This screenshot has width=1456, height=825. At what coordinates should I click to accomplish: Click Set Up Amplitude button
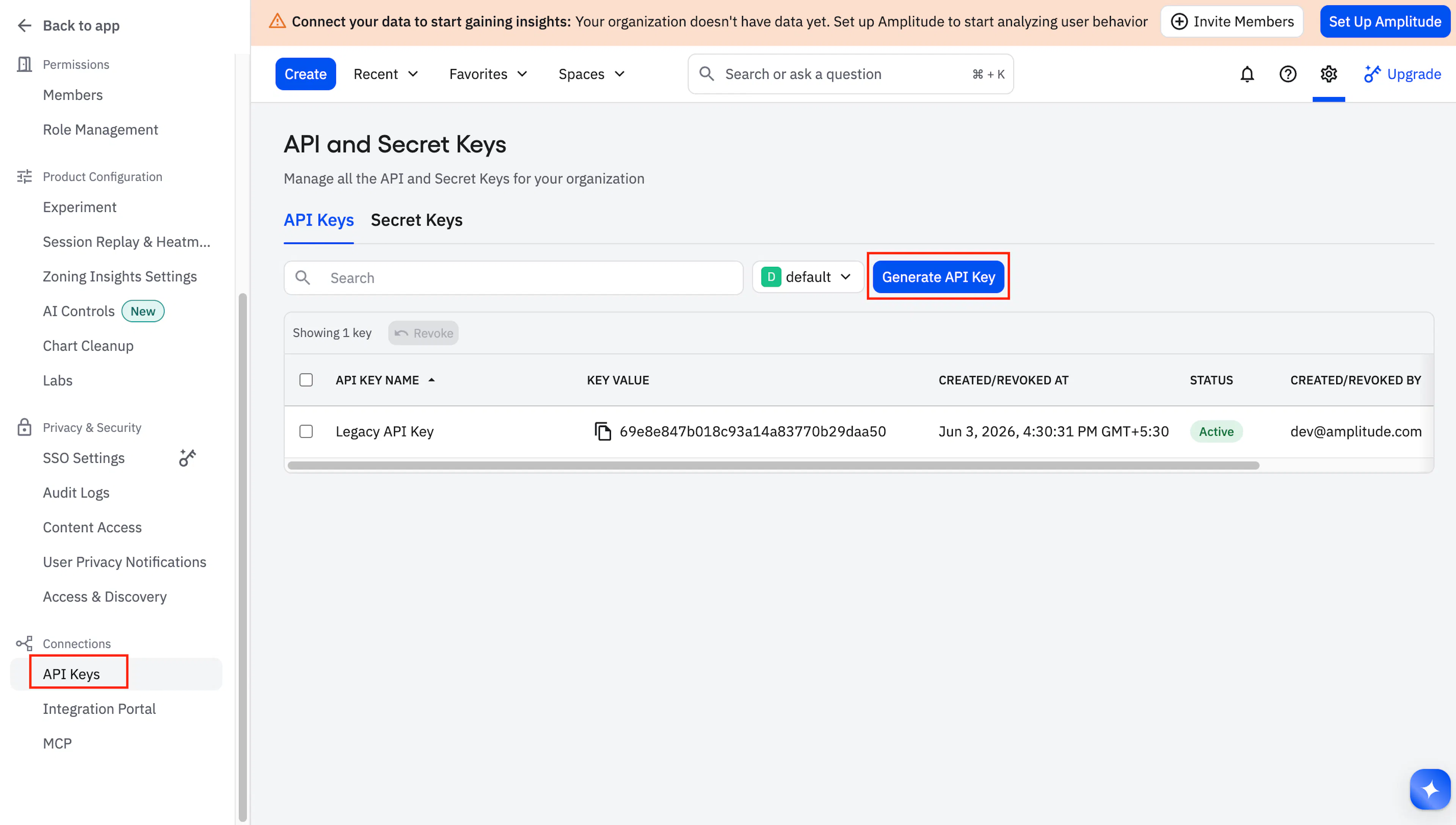[x=1385, y=22]
